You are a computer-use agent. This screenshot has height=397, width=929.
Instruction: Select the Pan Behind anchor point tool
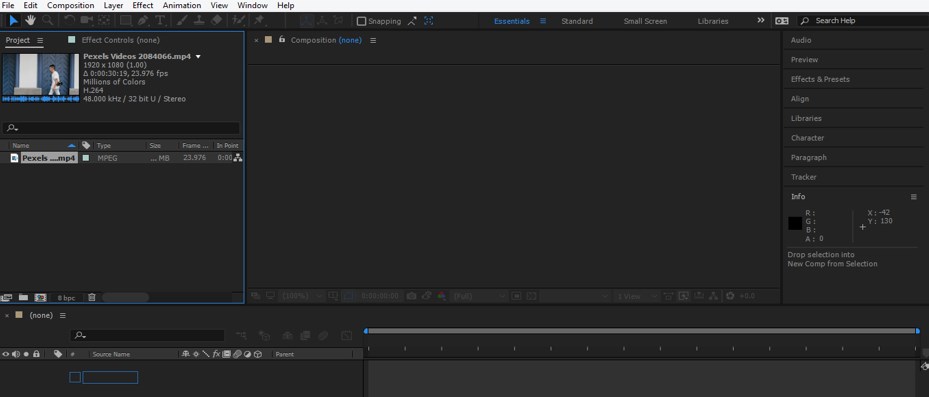(104, 21)
